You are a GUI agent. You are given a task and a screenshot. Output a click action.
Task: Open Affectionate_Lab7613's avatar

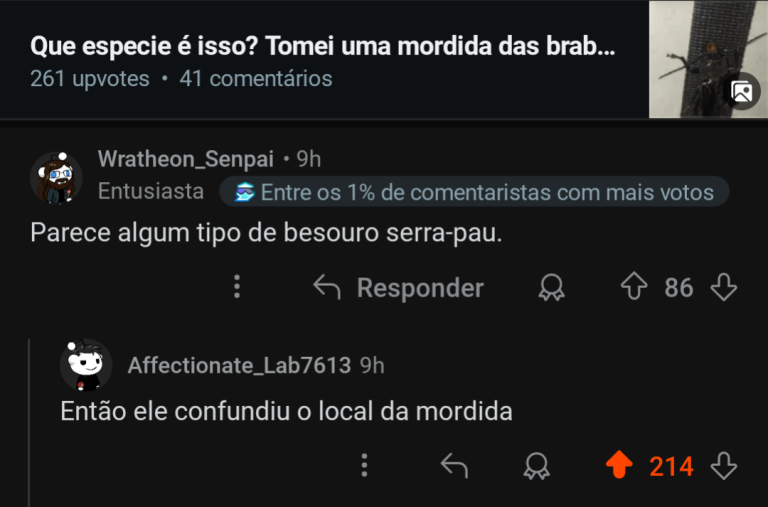coord(86,366)
